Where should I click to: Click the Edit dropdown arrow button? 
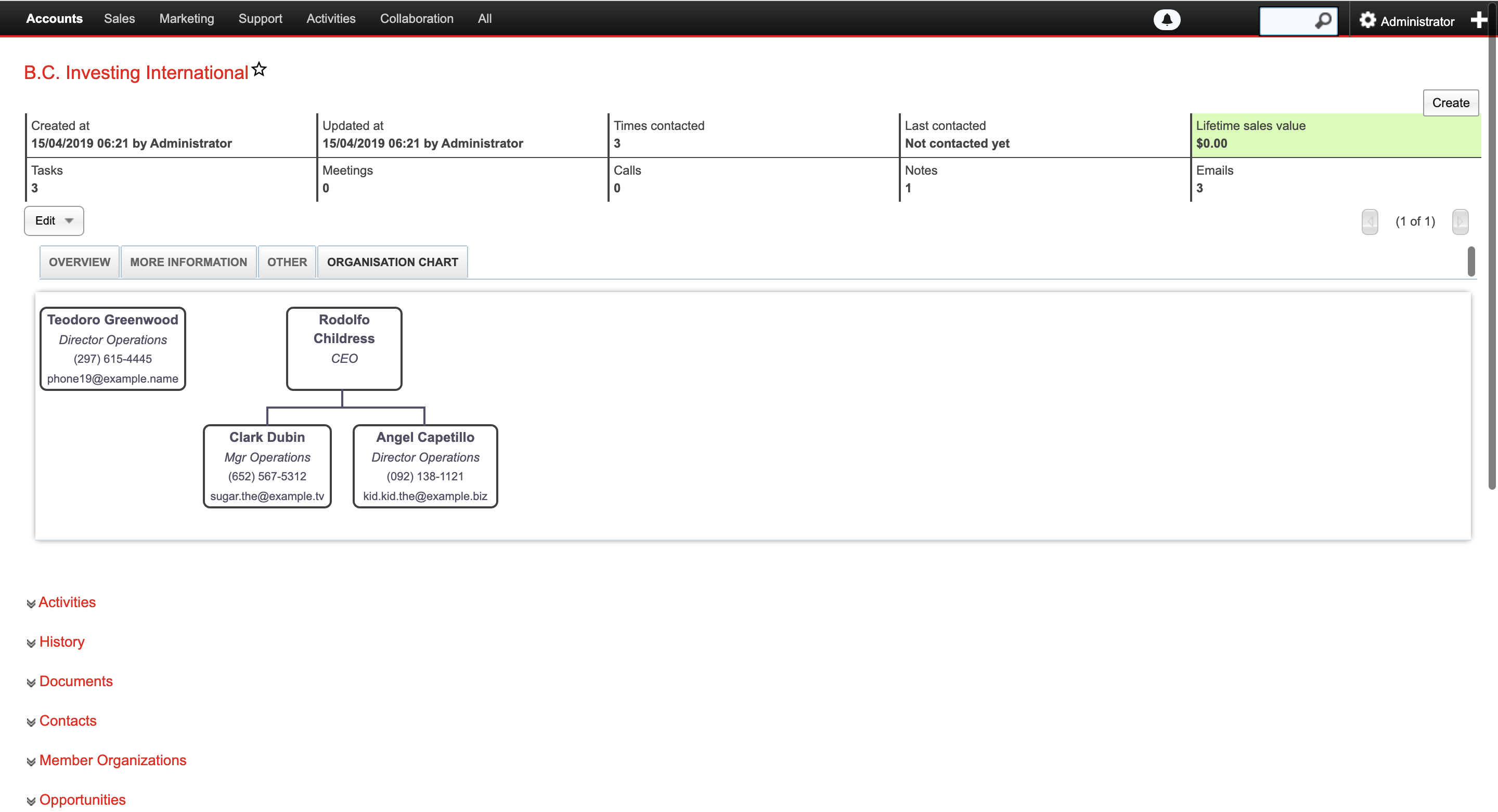69,221
